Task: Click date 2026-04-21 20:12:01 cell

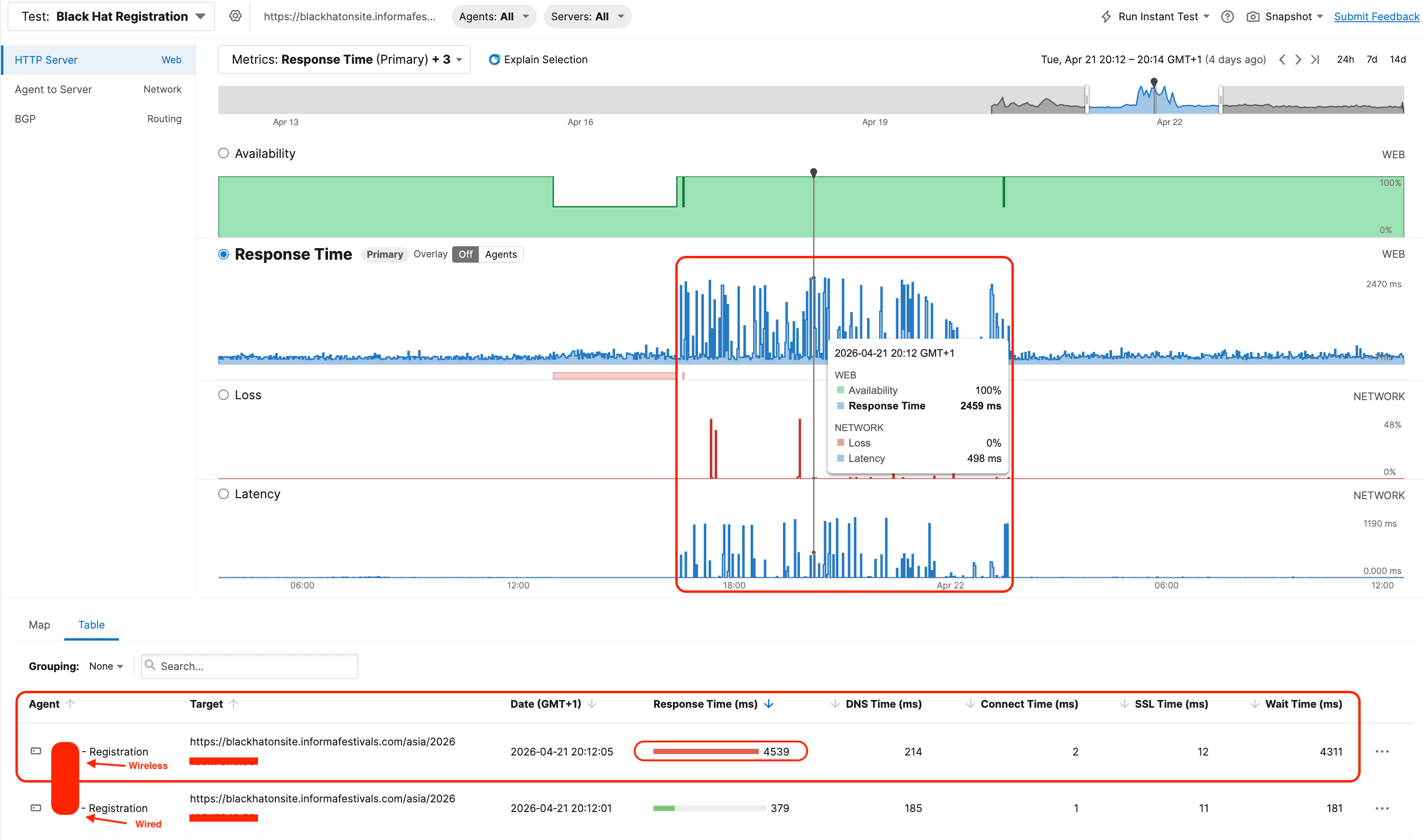Action: (x=561, y=808)
